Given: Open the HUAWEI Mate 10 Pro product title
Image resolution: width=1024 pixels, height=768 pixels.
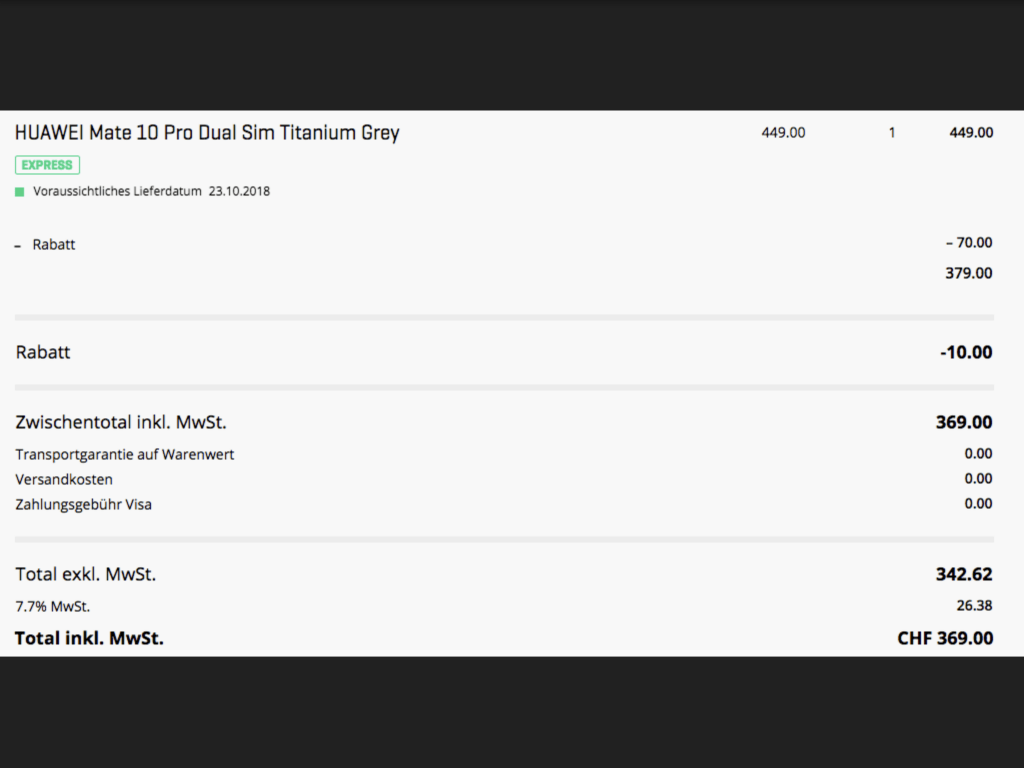Looking at the screenshot, I should point(207,132).
